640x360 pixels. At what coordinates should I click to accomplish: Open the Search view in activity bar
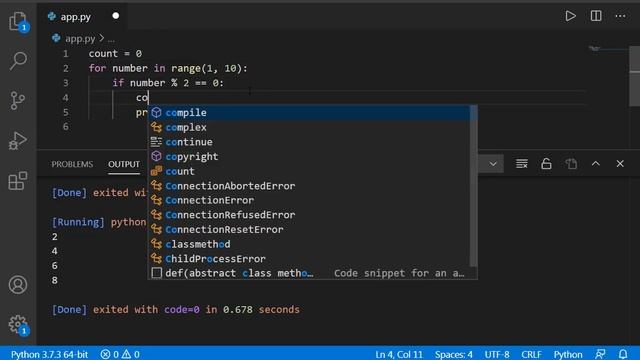(18, 60)
